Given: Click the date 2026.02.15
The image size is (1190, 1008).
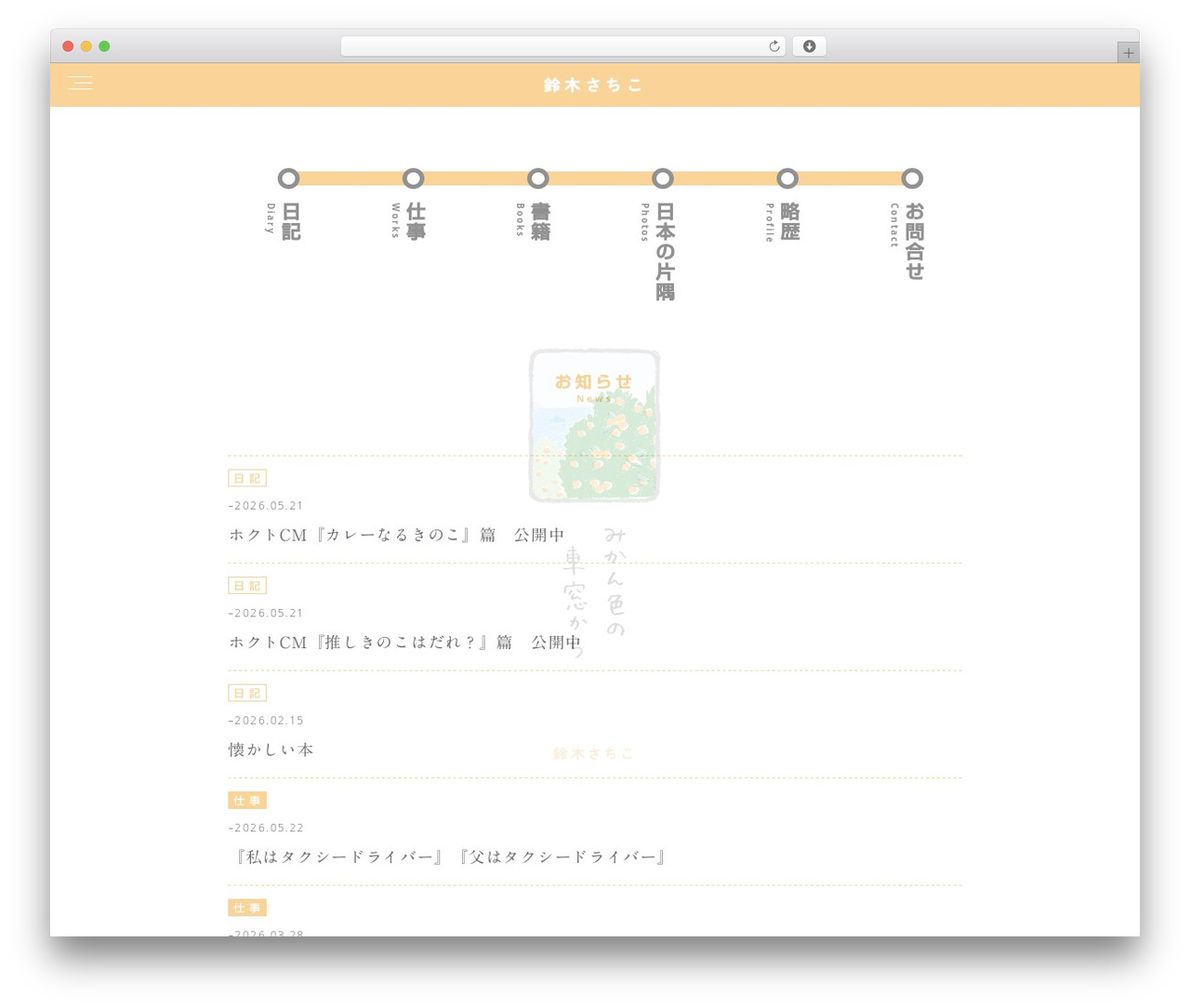Looking at the screenshot, I should pos(266,721).
